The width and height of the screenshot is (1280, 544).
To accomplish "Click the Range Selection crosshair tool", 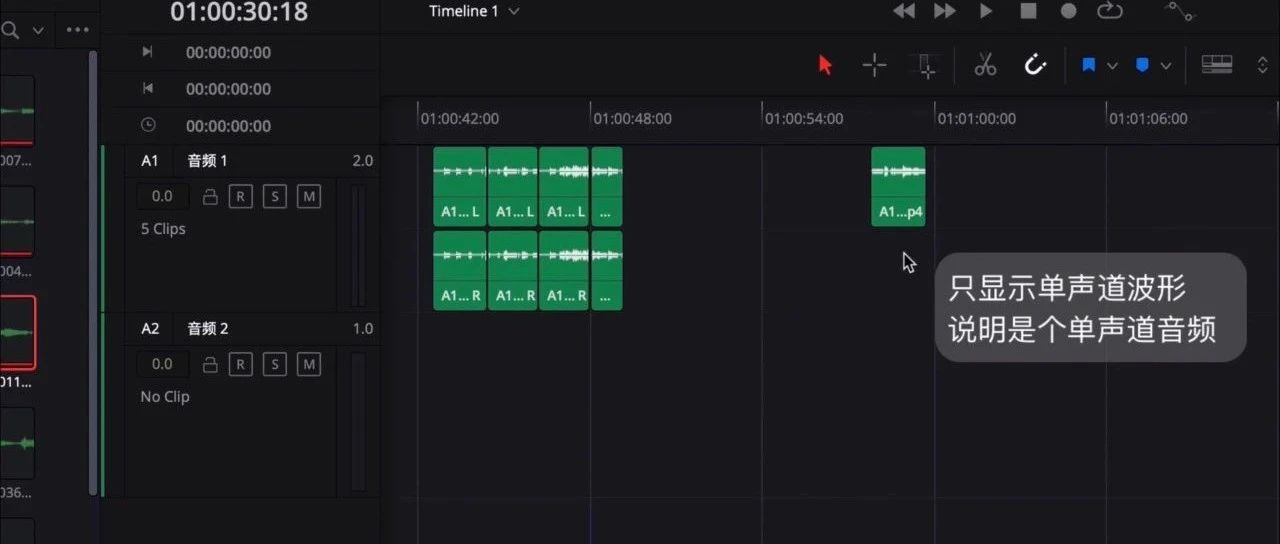I will point(875,65).
